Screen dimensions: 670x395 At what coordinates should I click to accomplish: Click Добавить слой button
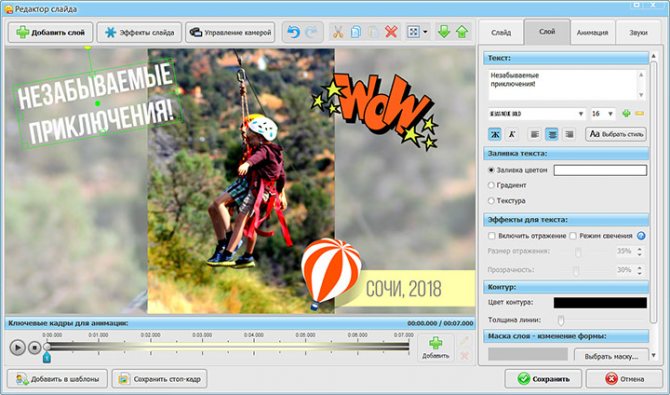pos(50,32)
